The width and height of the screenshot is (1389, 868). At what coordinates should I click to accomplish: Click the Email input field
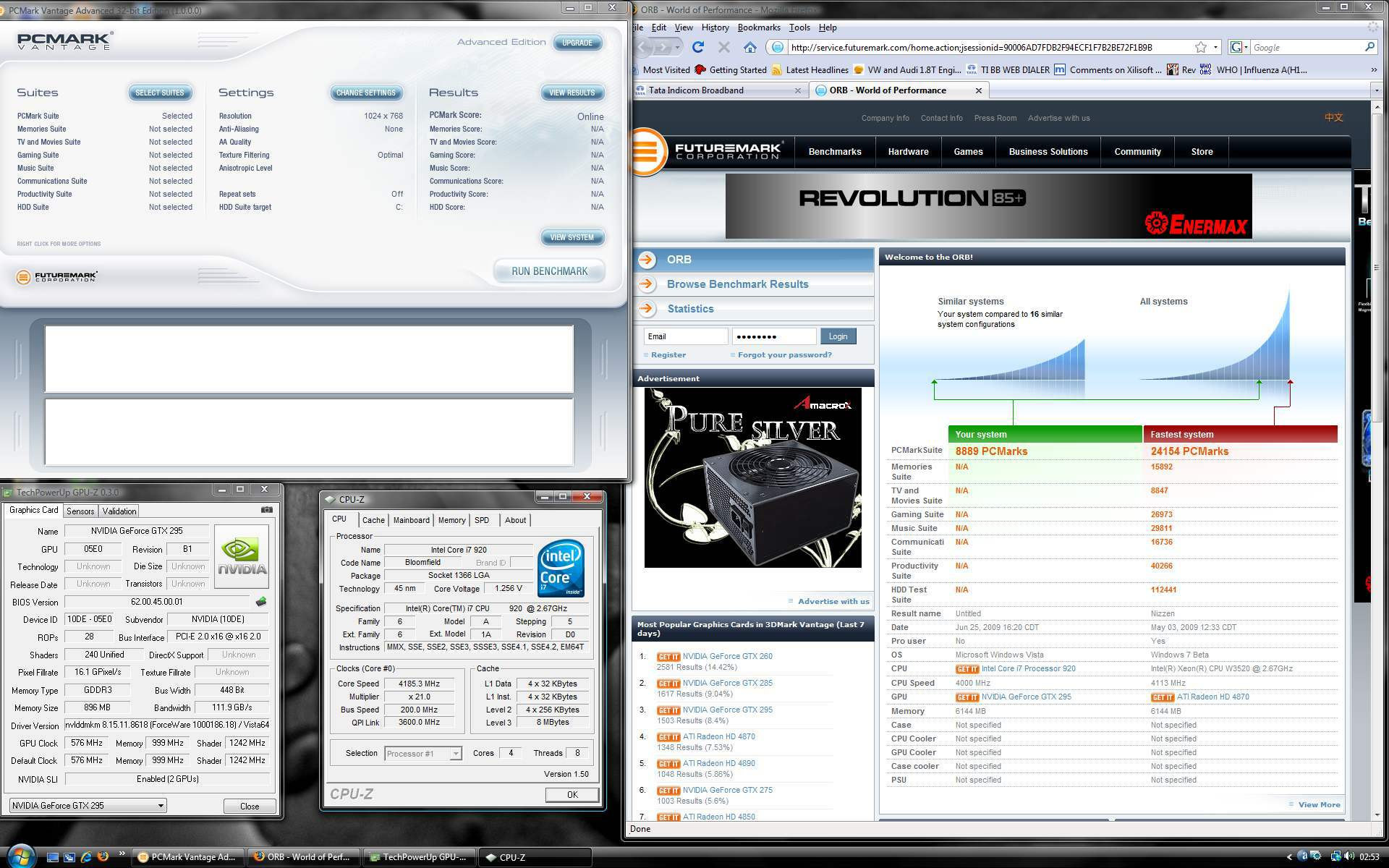click(686, 336)
